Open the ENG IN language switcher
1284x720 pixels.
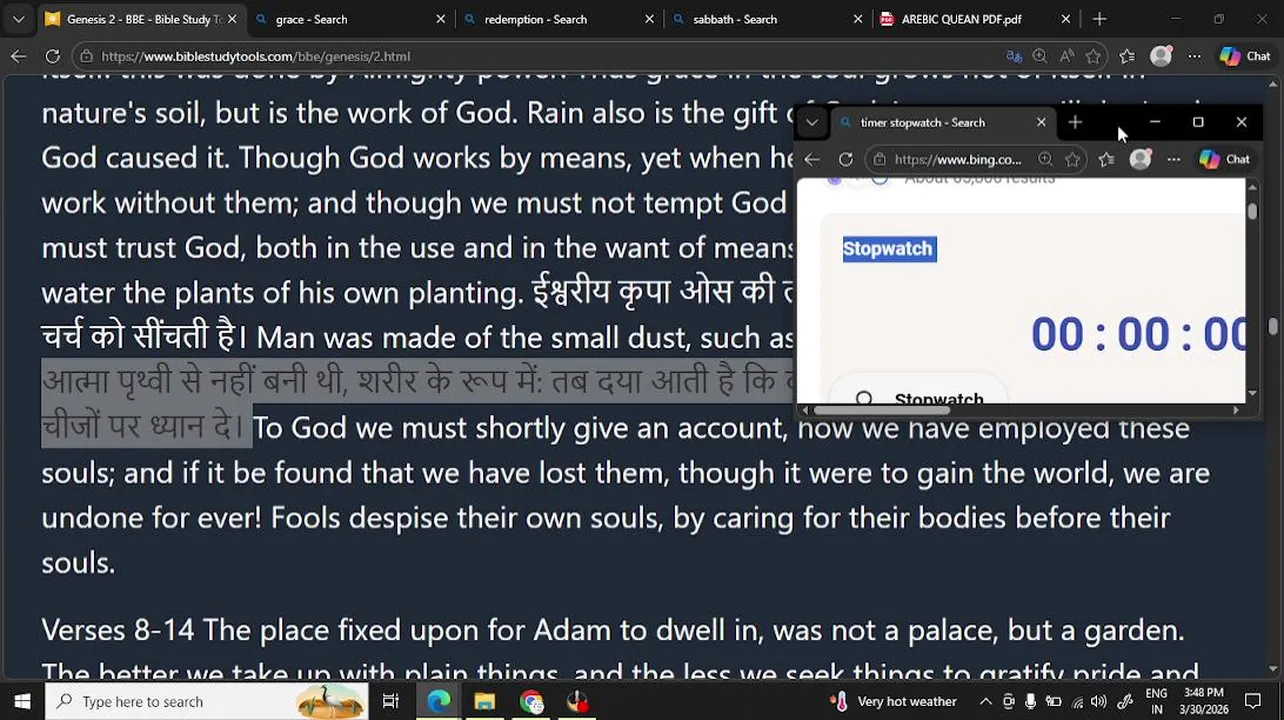[1156, 701]
